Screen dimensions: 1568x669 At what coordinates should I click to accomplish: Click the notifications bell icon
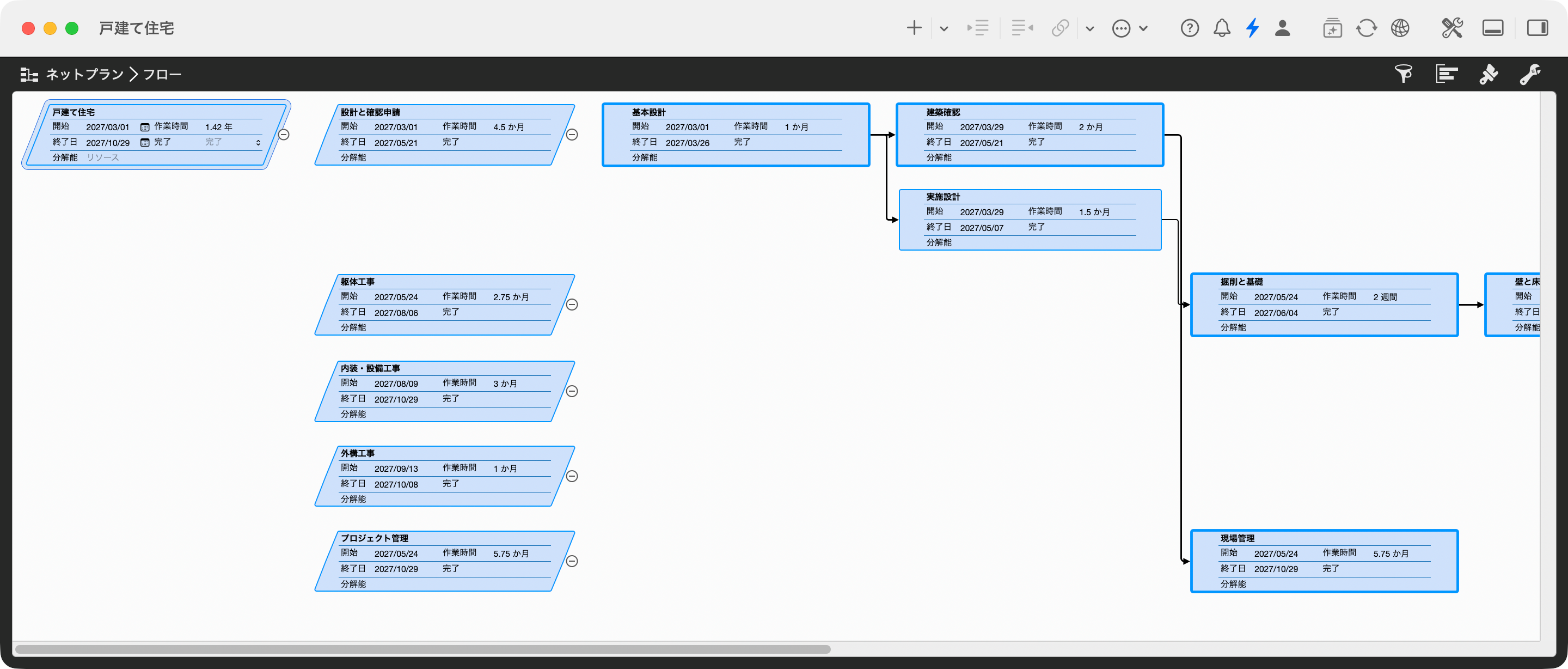click(1222, 28)
